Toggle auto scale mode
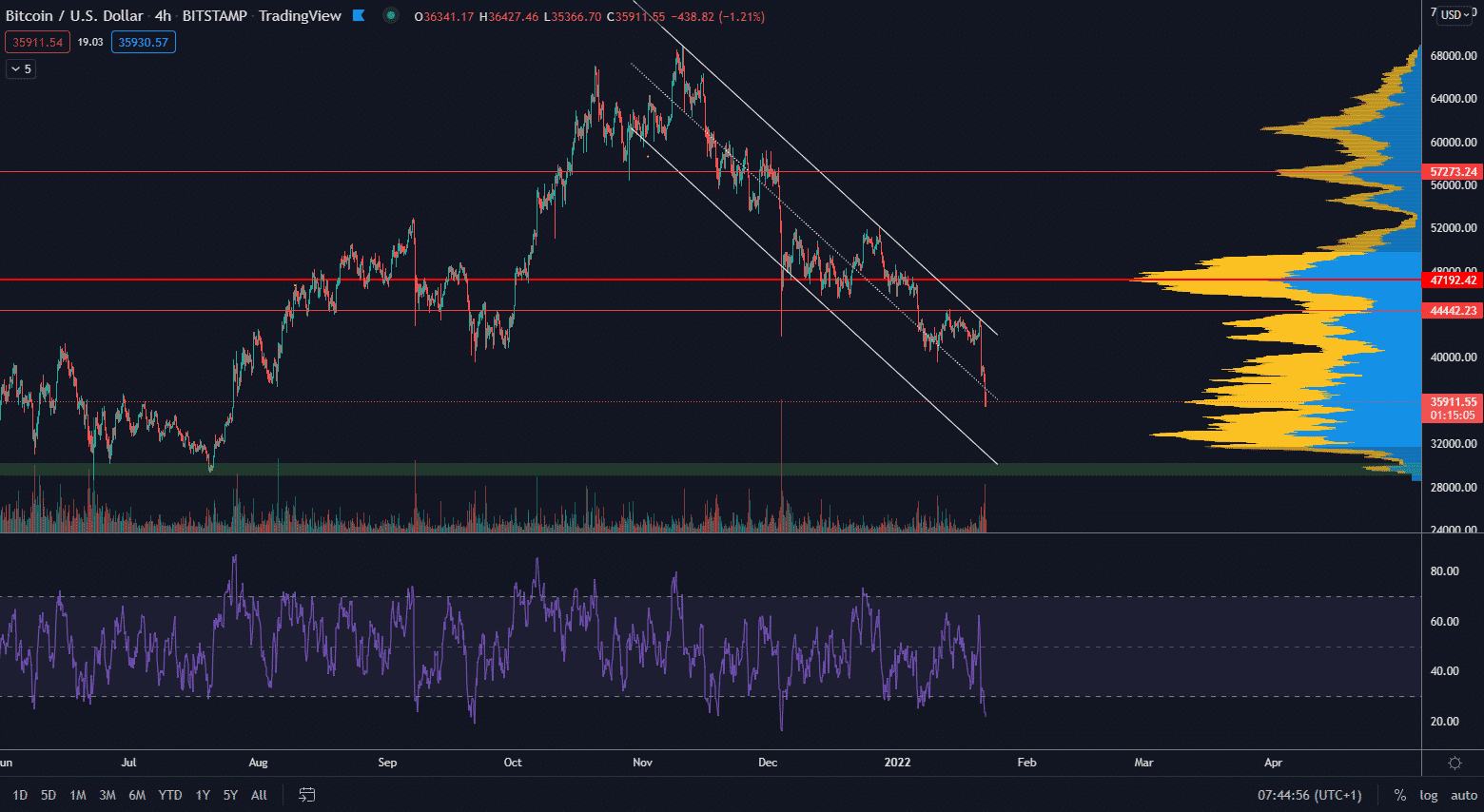The height and width of the screenshot is (812, 1484). pos(1463,795)
